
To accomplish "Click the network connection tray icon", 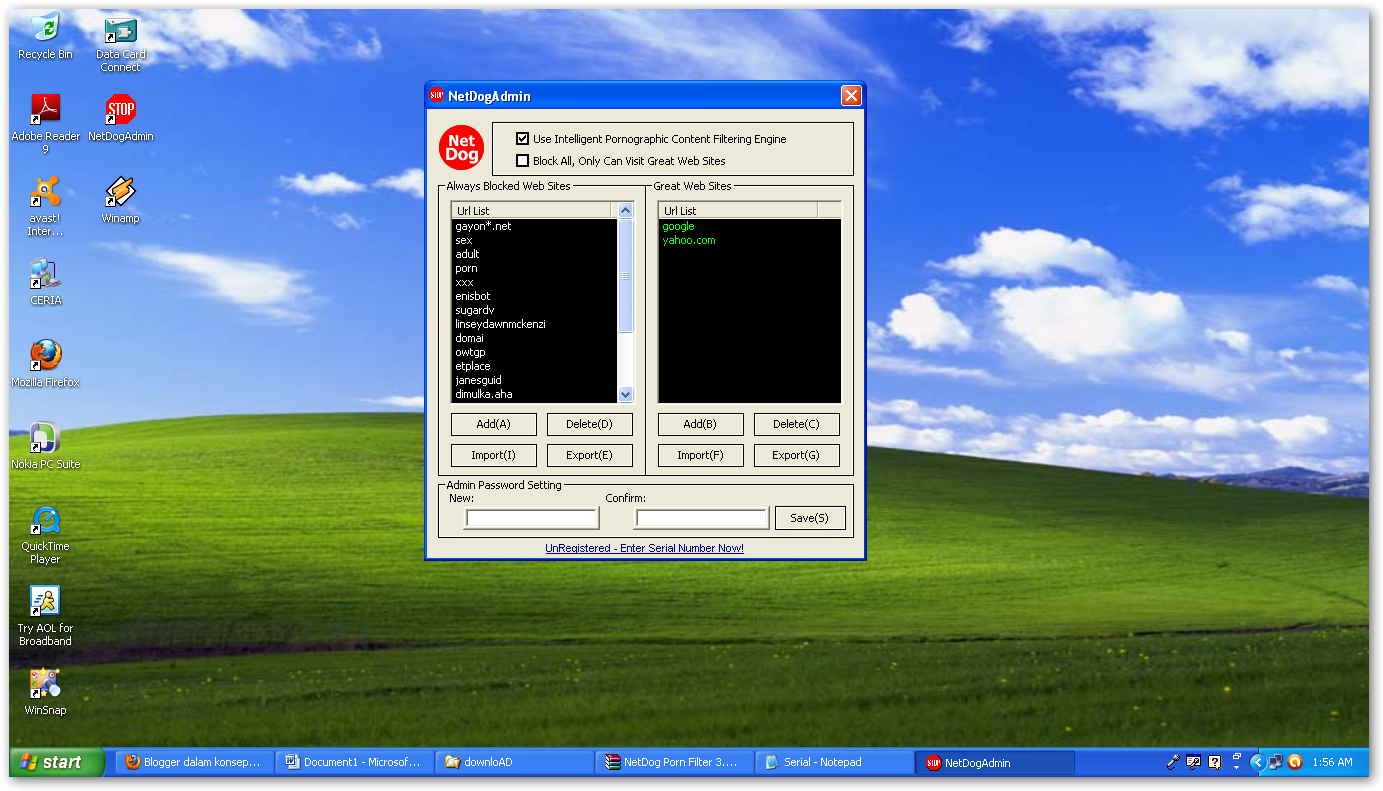I will (1276, 762).
